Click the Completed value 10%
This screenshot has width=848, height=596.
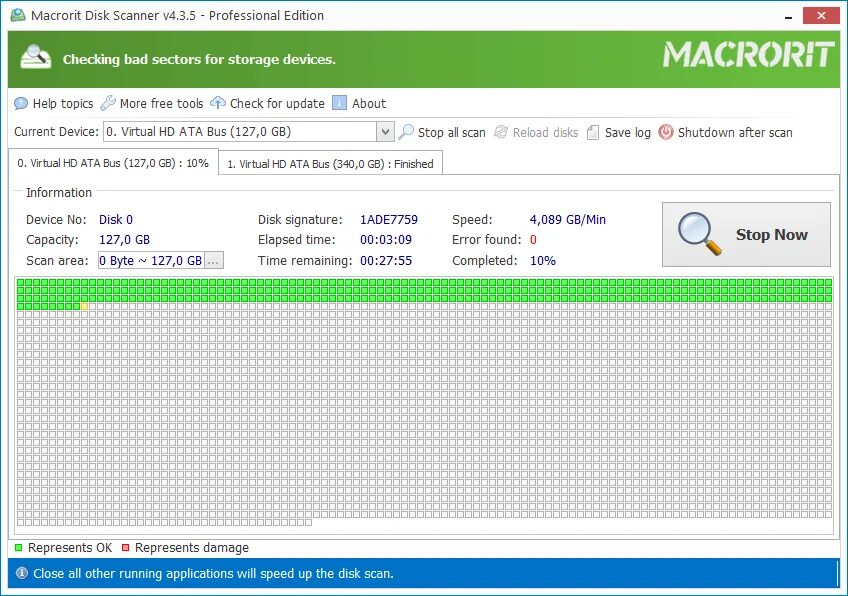pos(542,261)
